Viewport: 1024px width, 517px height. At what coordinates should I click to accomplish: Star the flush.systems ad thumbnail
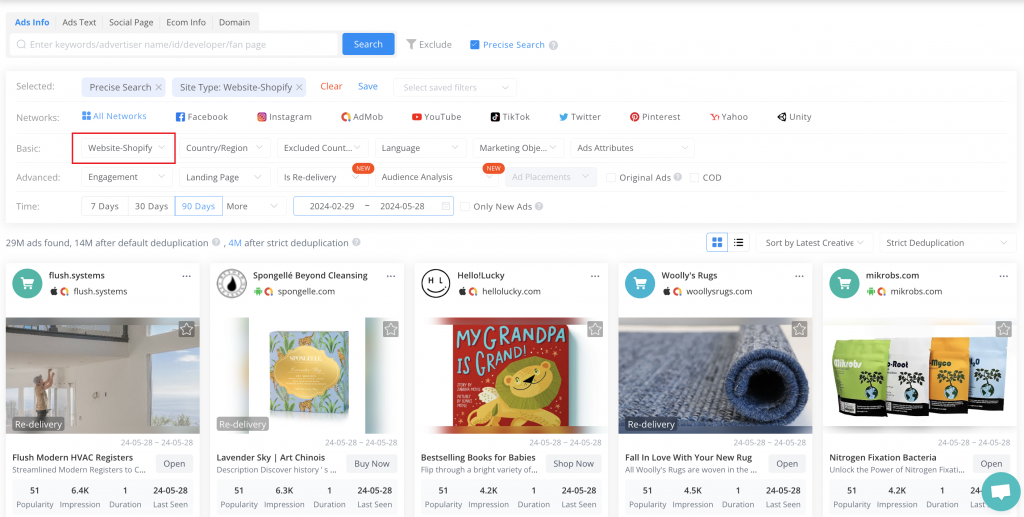186,329
